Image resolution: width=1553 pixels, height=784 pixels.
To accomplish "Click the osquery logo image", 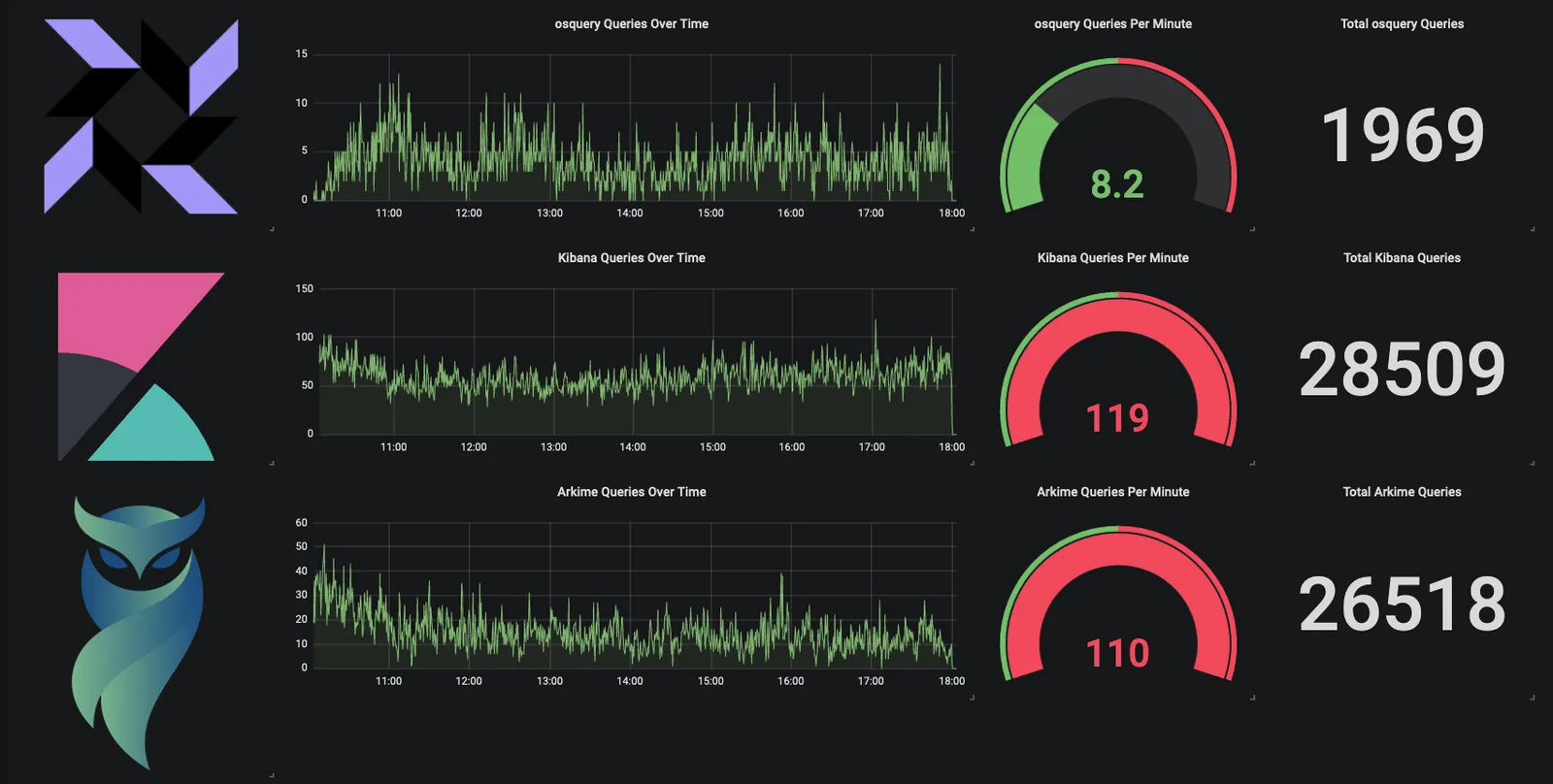I will pos(141,116).
